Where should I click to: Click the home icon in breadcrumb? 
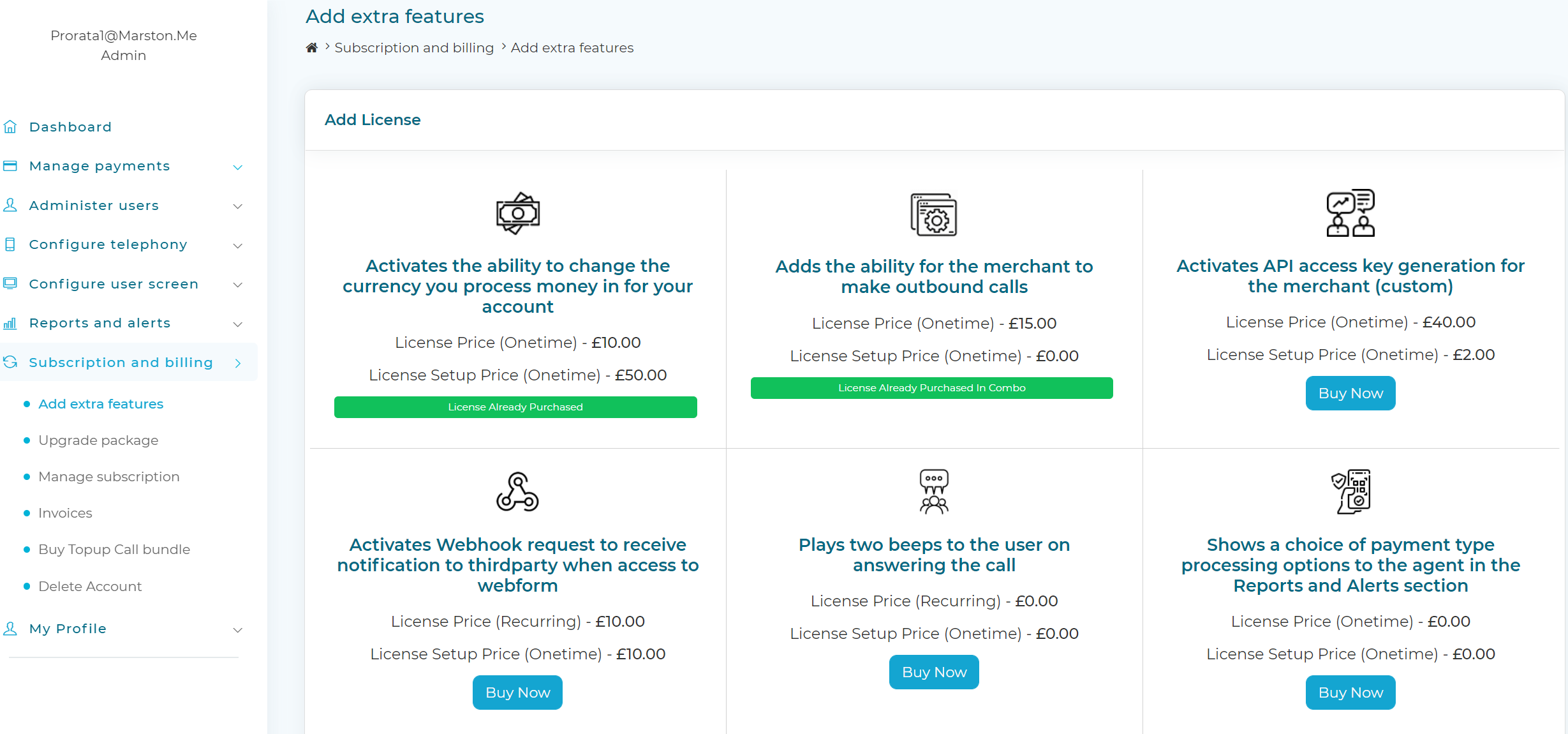312,48
